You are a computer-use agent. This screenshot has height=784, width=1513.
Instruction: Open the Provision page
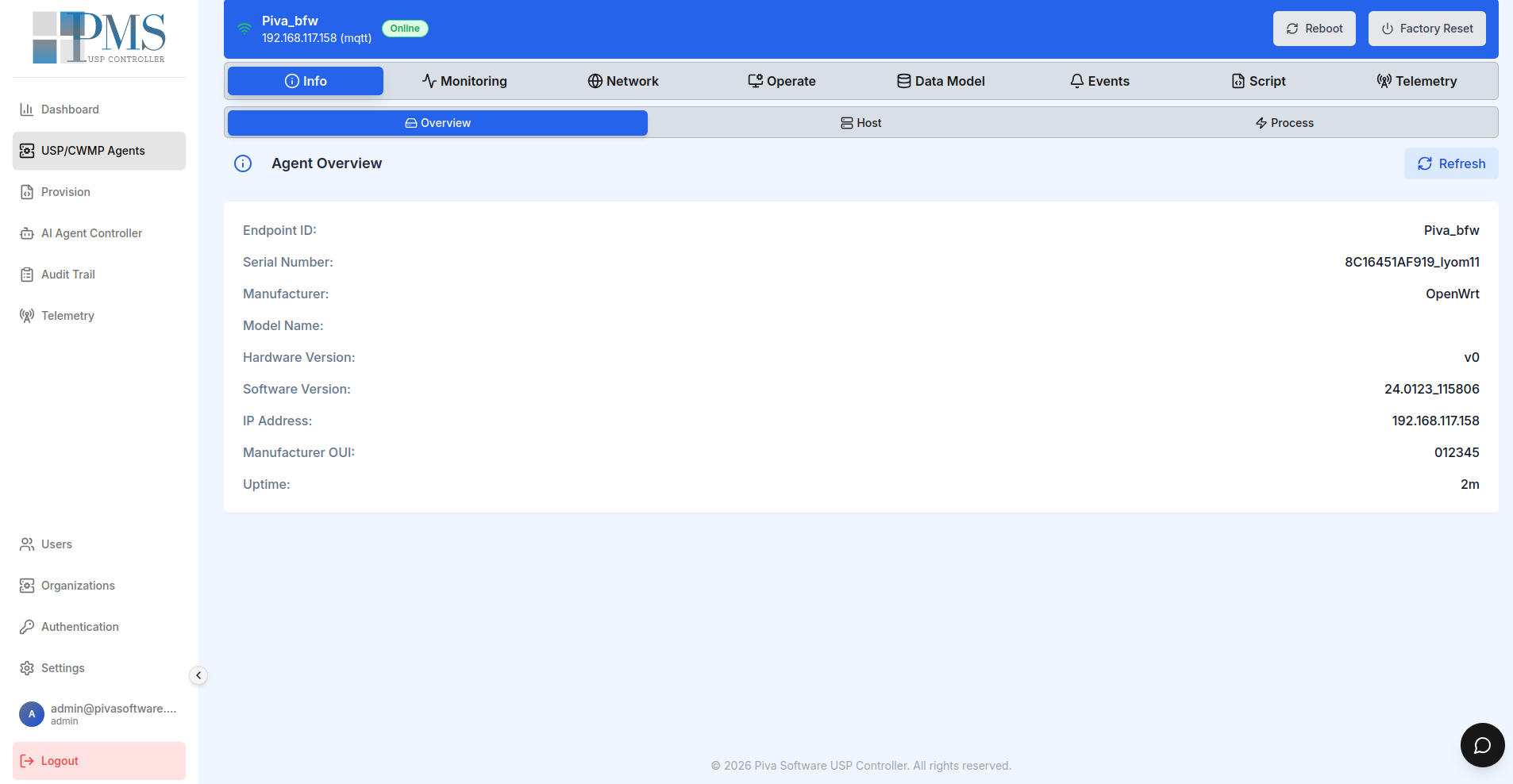pyautogui.click(x=99, y=192)
